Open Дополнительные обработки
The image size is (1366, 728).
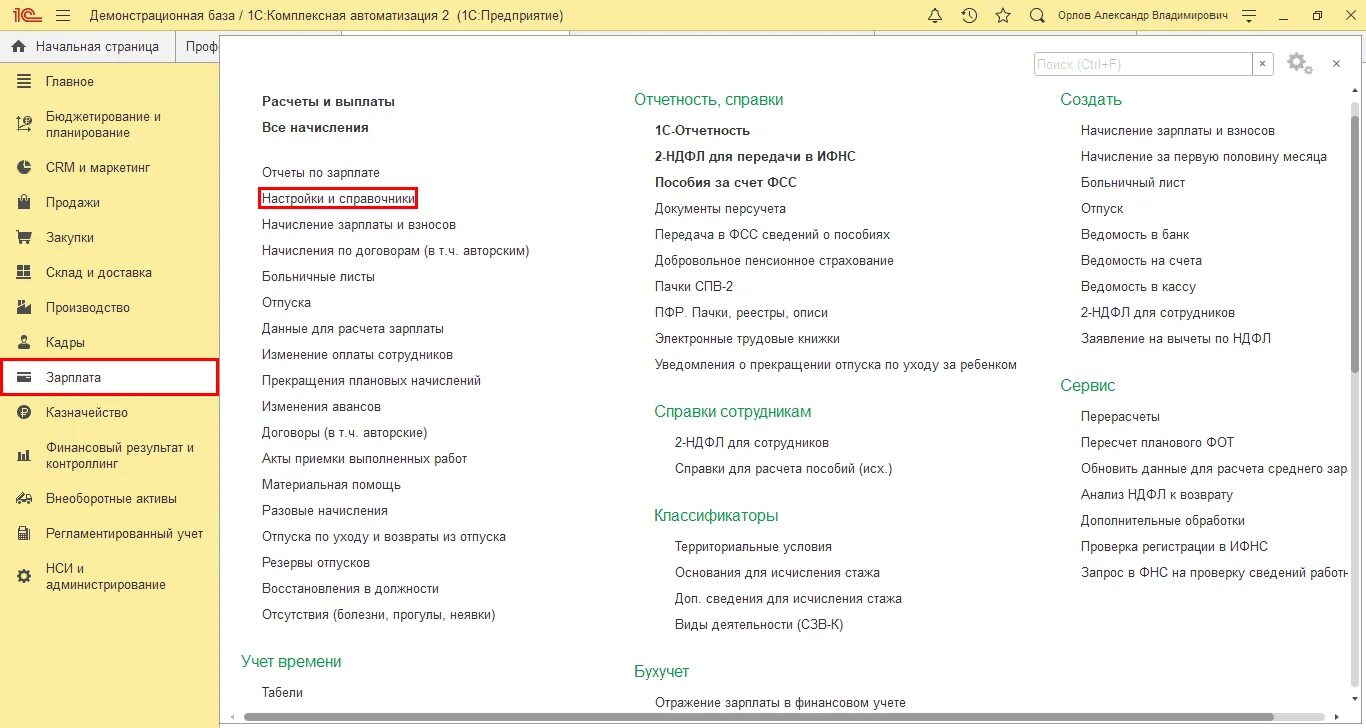1163,521
